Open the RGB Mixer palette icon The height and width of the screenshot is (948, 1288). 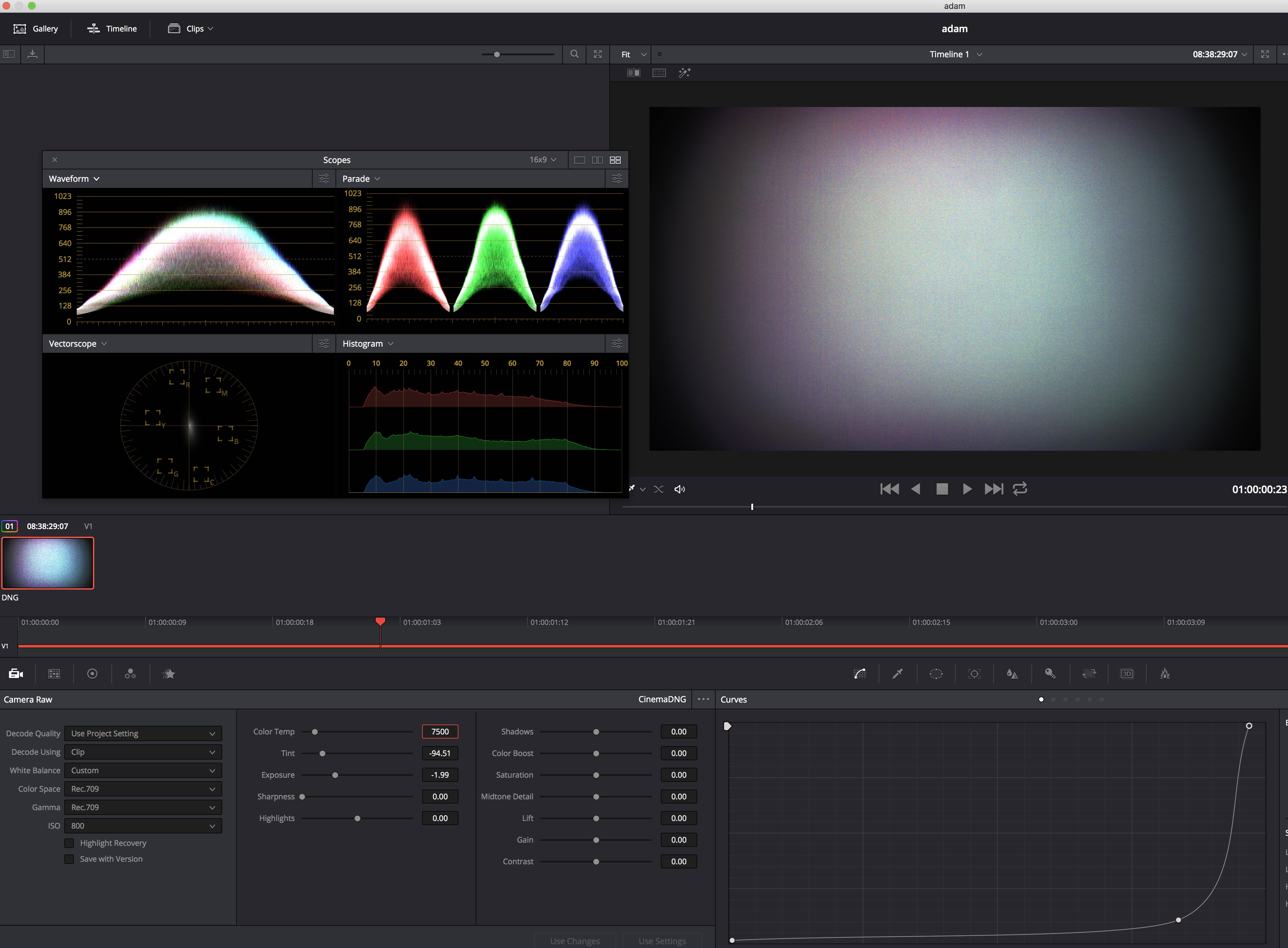(x=130, y=674)
